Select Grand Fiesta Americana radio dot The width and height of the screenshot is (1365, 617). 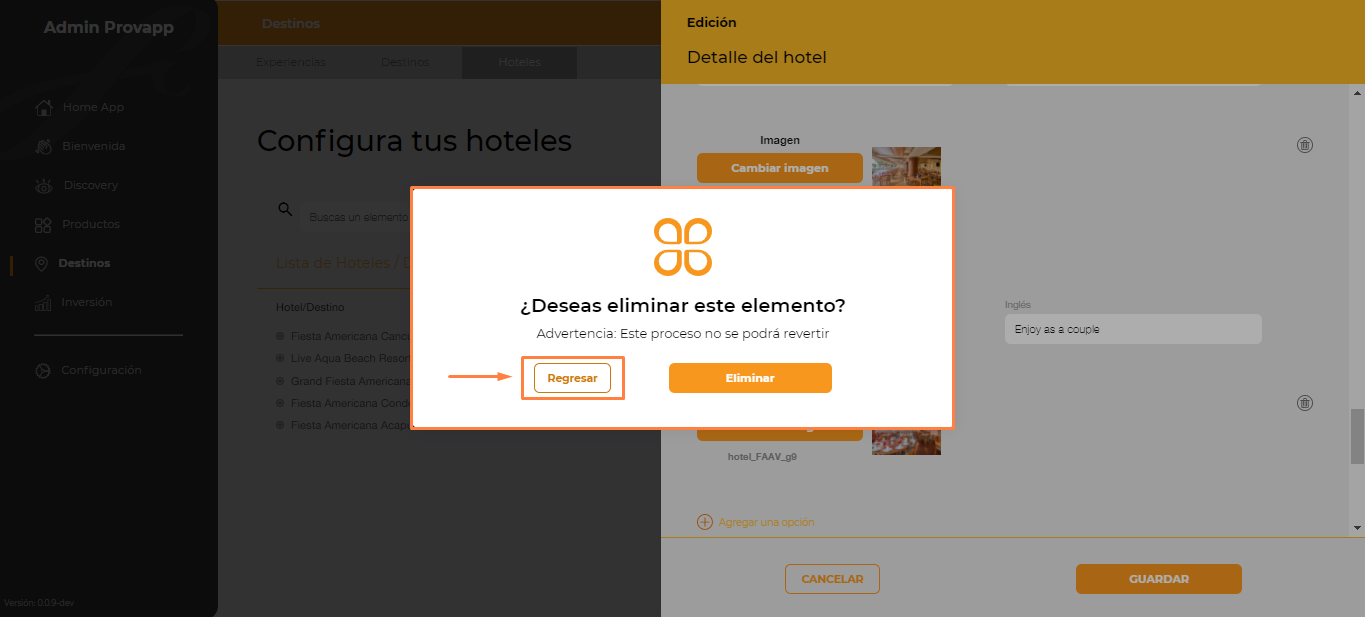(280, 381)
